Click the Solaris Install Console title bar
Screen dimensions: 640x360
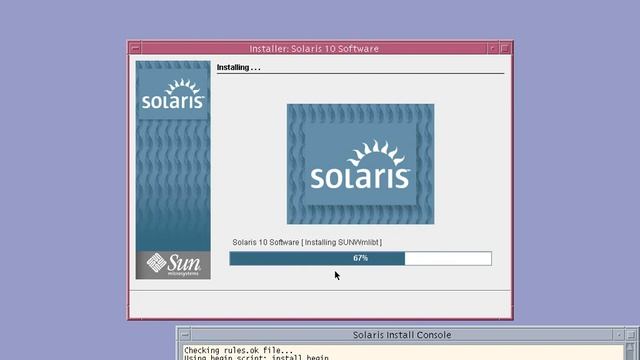(402, 335)
